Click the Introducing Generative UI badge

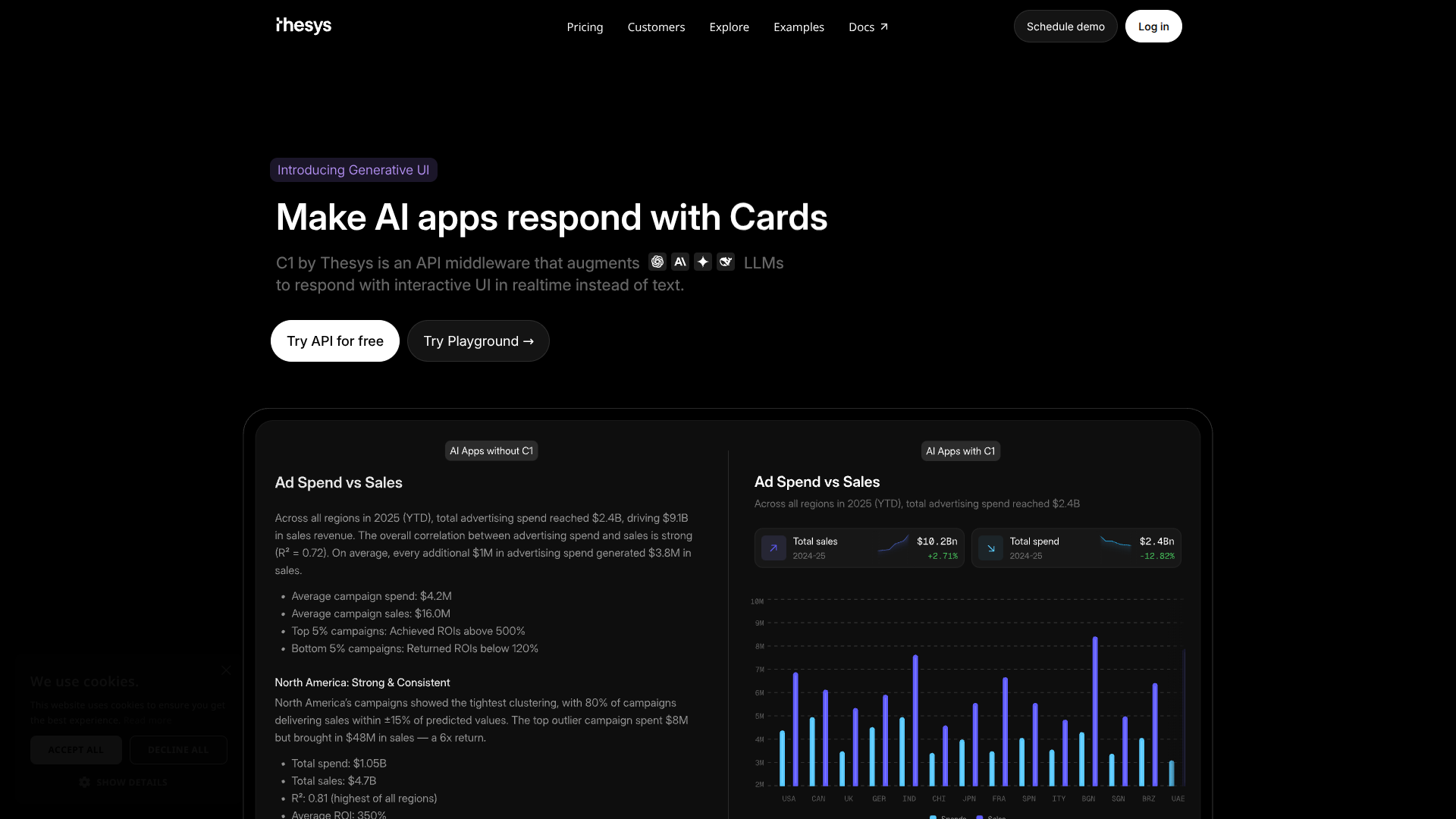pos(353,170)
